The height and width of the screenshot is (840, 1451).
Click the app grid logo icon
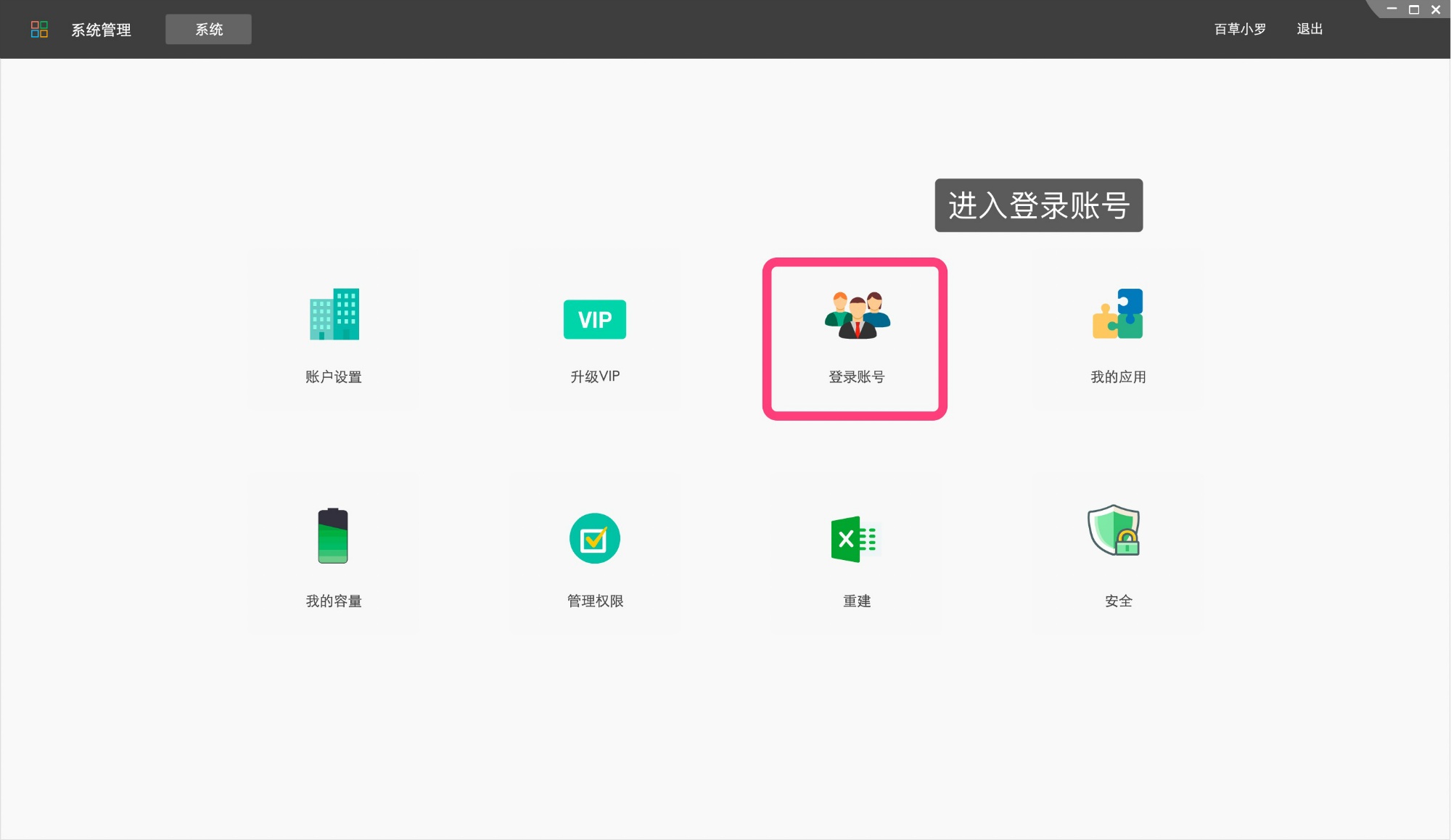(39, 29)
